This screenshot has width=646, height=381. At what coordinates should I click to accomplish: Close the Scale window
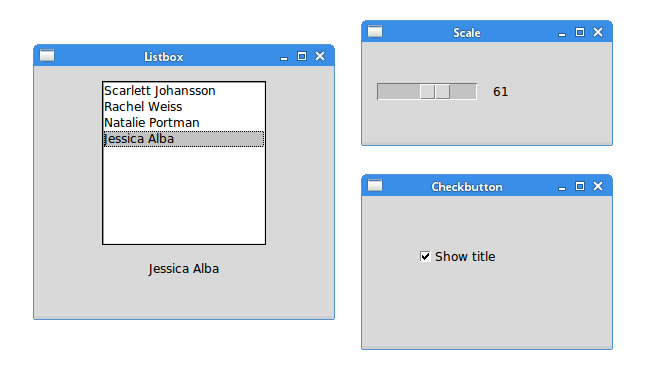click(598, 32)
